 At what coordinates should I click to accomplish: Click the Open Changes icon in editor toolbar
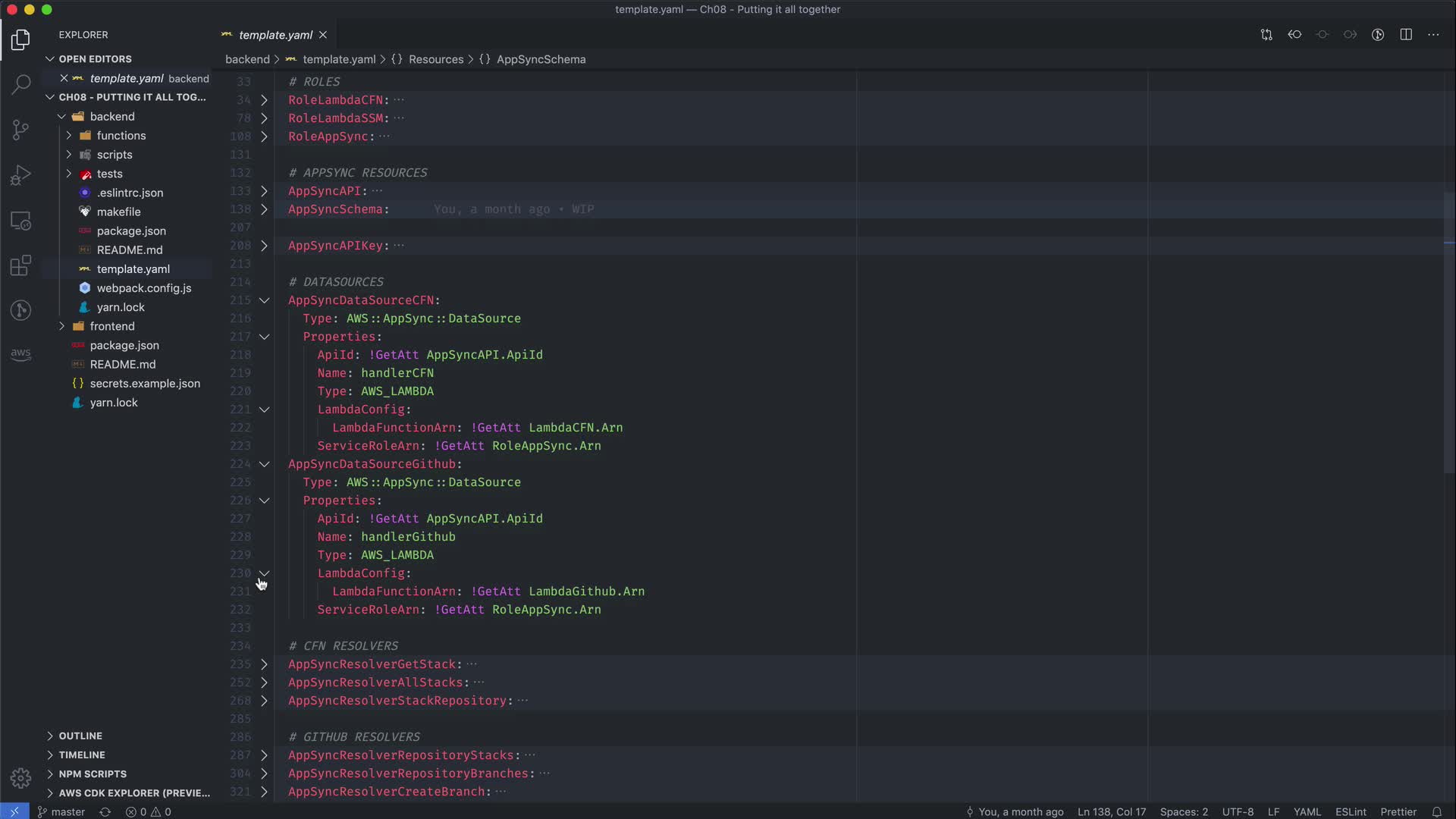(x=1266, y=35)
